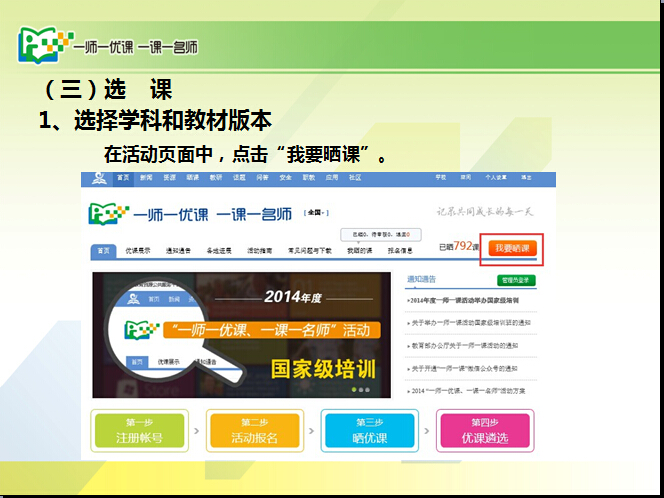Screen dimensions: 664x498
Task: Click the orange 我要晒课 button
Action: click(x=512, y=248)
